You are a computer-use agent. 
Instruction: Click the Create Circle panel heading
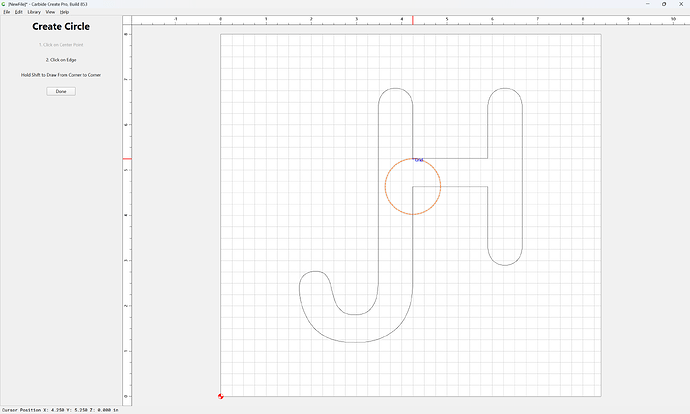click(x=61, y=26)
